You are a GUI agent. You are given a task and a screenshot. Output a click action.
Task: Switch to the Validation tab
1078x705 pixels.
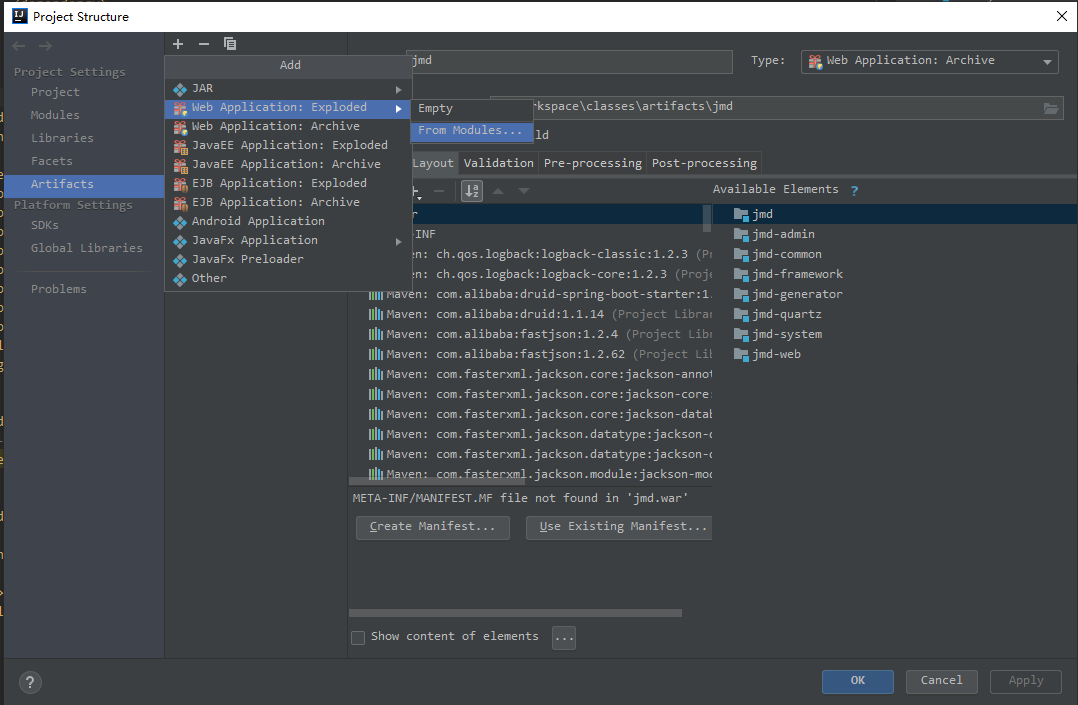point(498,163)
